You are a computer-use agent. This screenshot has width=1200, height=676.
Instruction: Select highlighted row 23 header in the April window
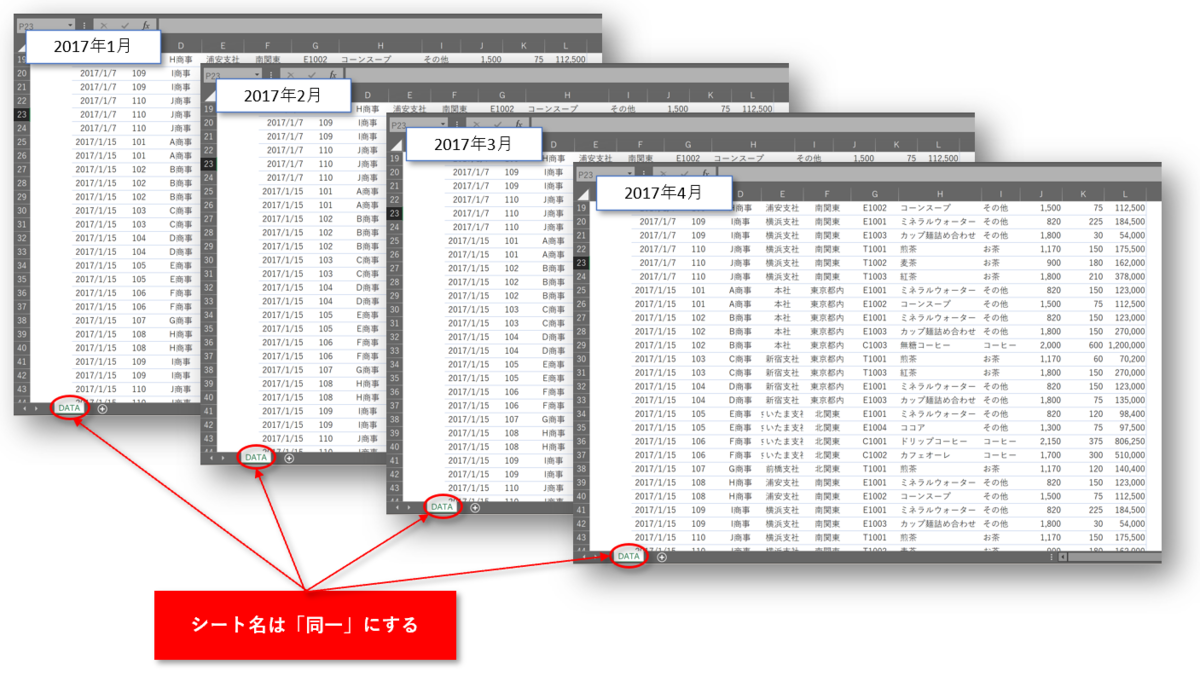point(582,263)
